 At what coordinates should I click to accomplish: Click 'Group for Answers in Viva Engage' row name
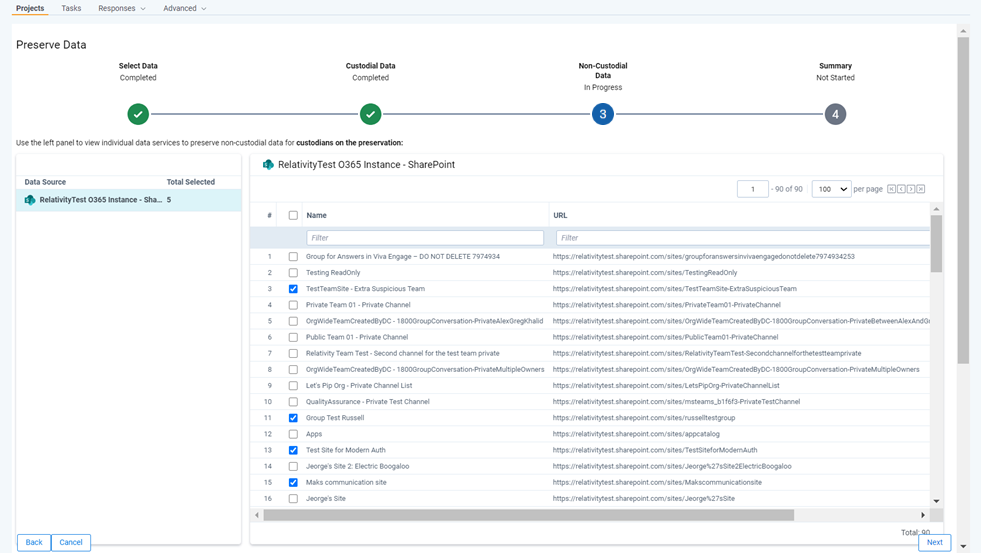click(x=403, y=256)
